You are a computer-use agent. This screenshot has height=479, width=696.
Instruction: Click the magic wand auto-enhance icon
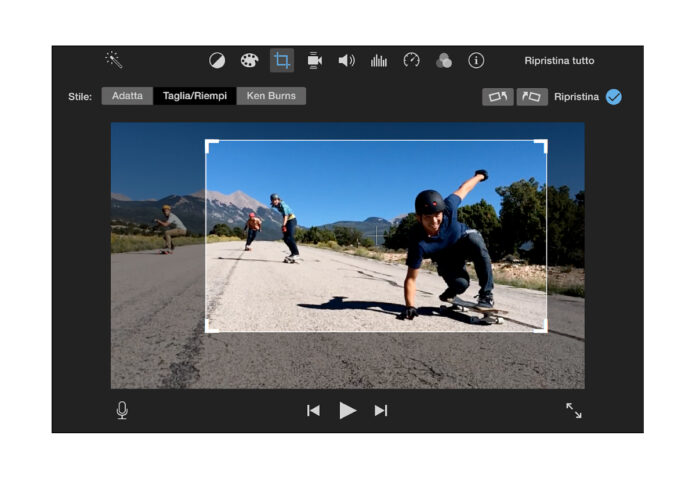tap(114, 60)
